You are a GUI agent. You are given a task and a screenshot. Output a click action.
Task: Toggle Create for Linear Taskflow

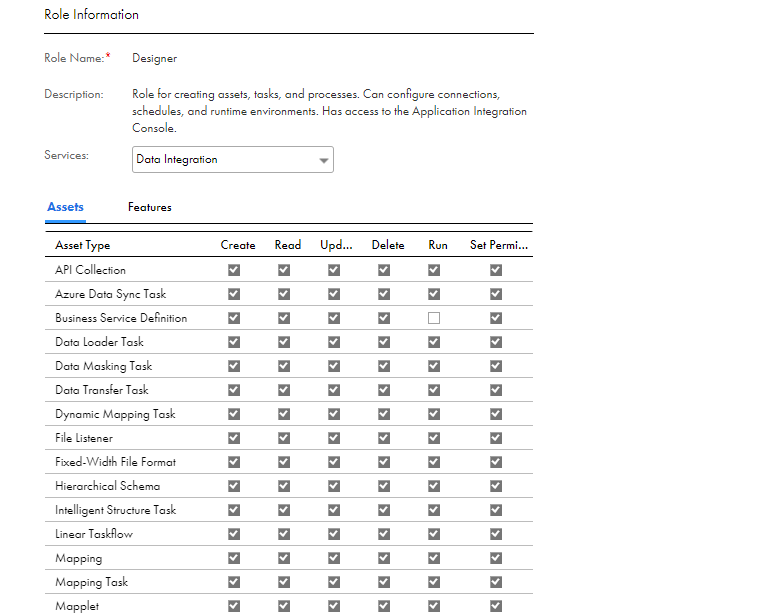coord(234,534)
